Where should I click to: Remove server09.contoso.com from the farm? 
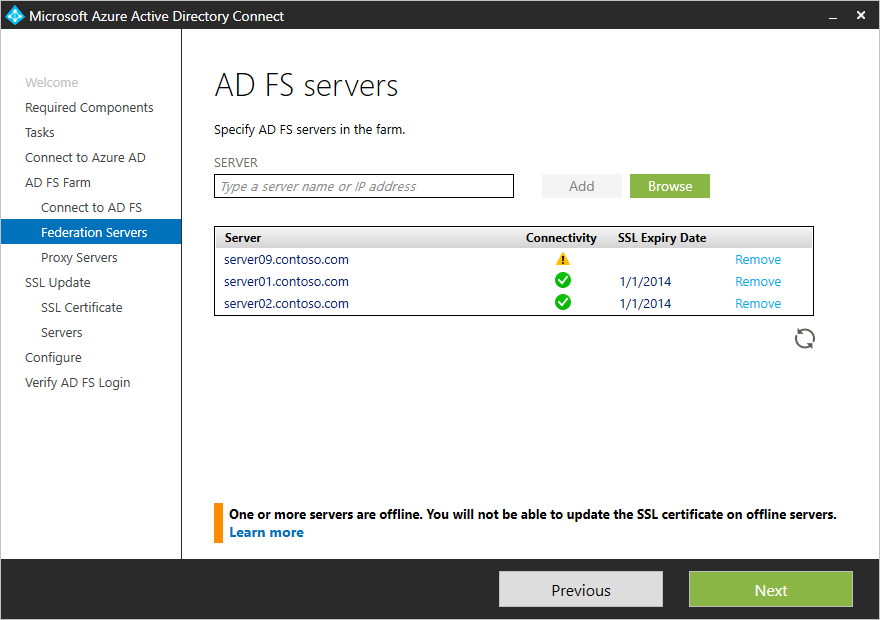click(x=758, y=259)
